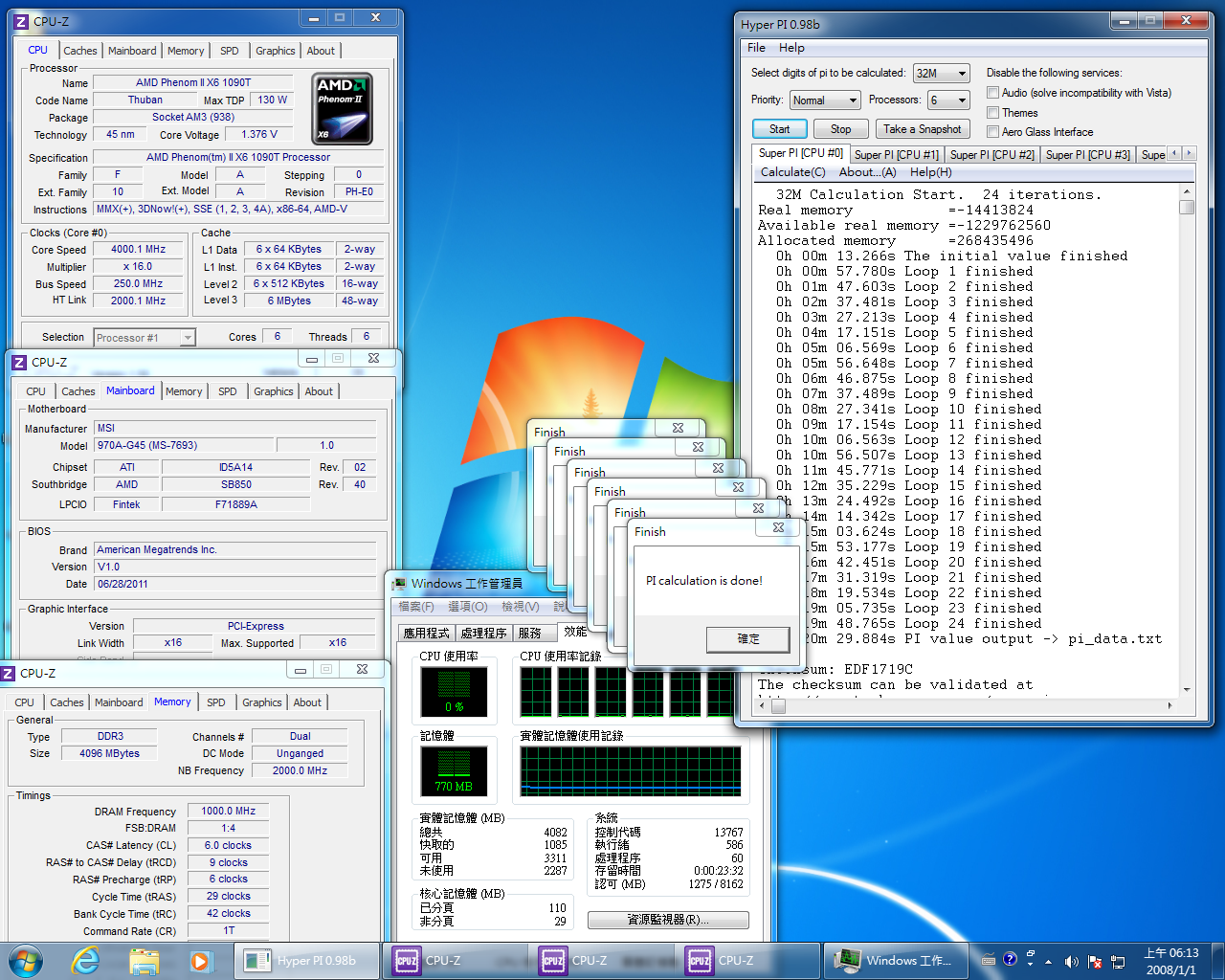This screenshot has height=980, width=1225.
Task: Open Windows Explorer folder icon on taskbar
Action: click(x=144, y=961)
